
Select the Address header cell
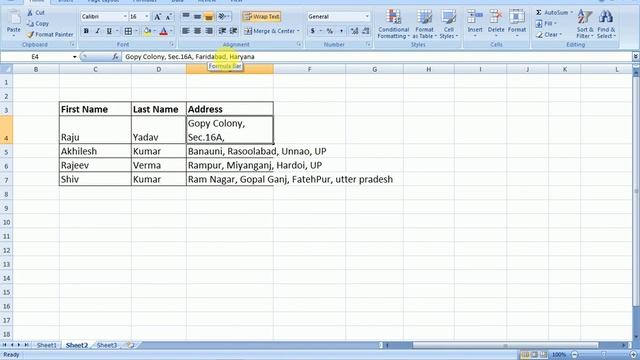(x=229, y=109)
